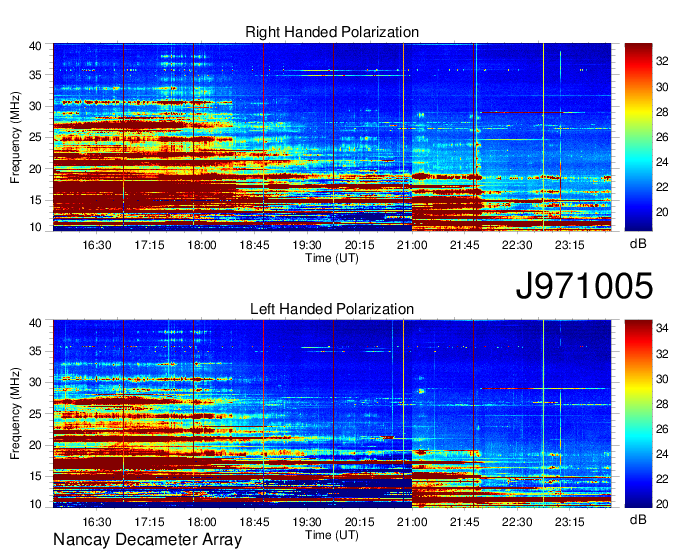This screenshot has width=680, height=552.
Task: Click the 40 MHz tick on top frequency axis
Action: coord(35,46)
